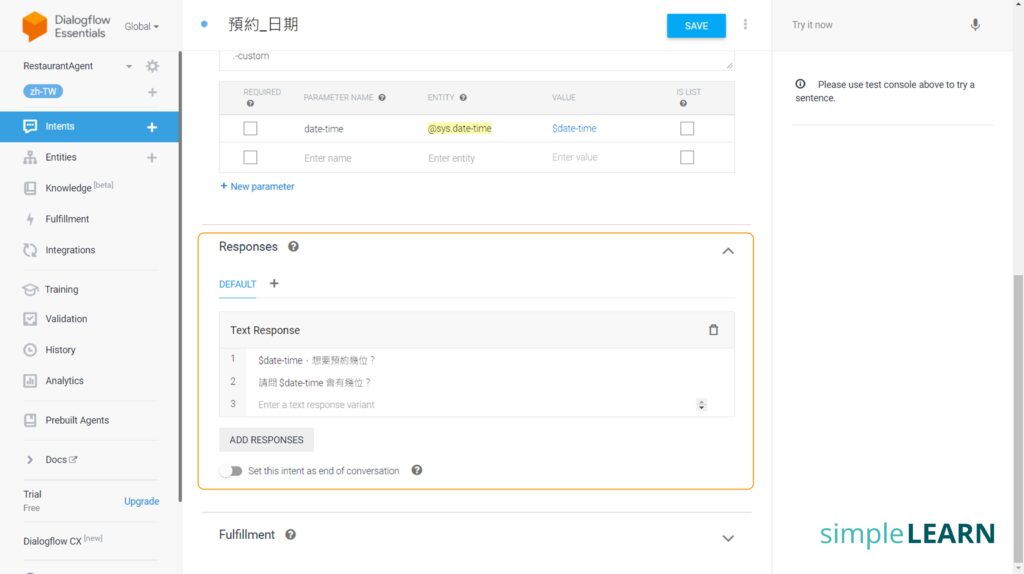Click the plus icon next to Entities
Screen dimensions: 1024x574
click(152, 158)
